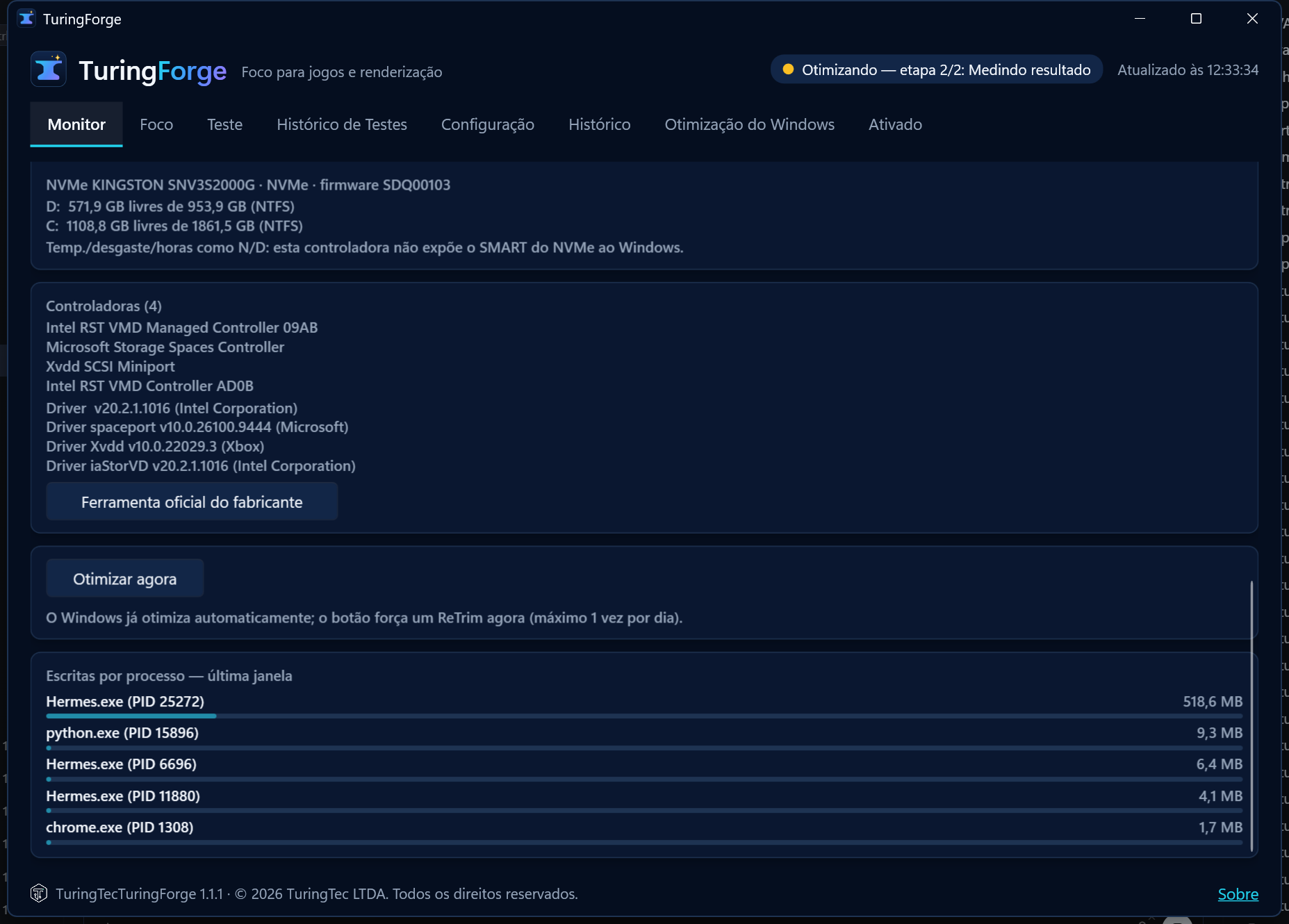
Task: Click the Hermes.exe PID 25272 write bar
Action: coord(644,716)
